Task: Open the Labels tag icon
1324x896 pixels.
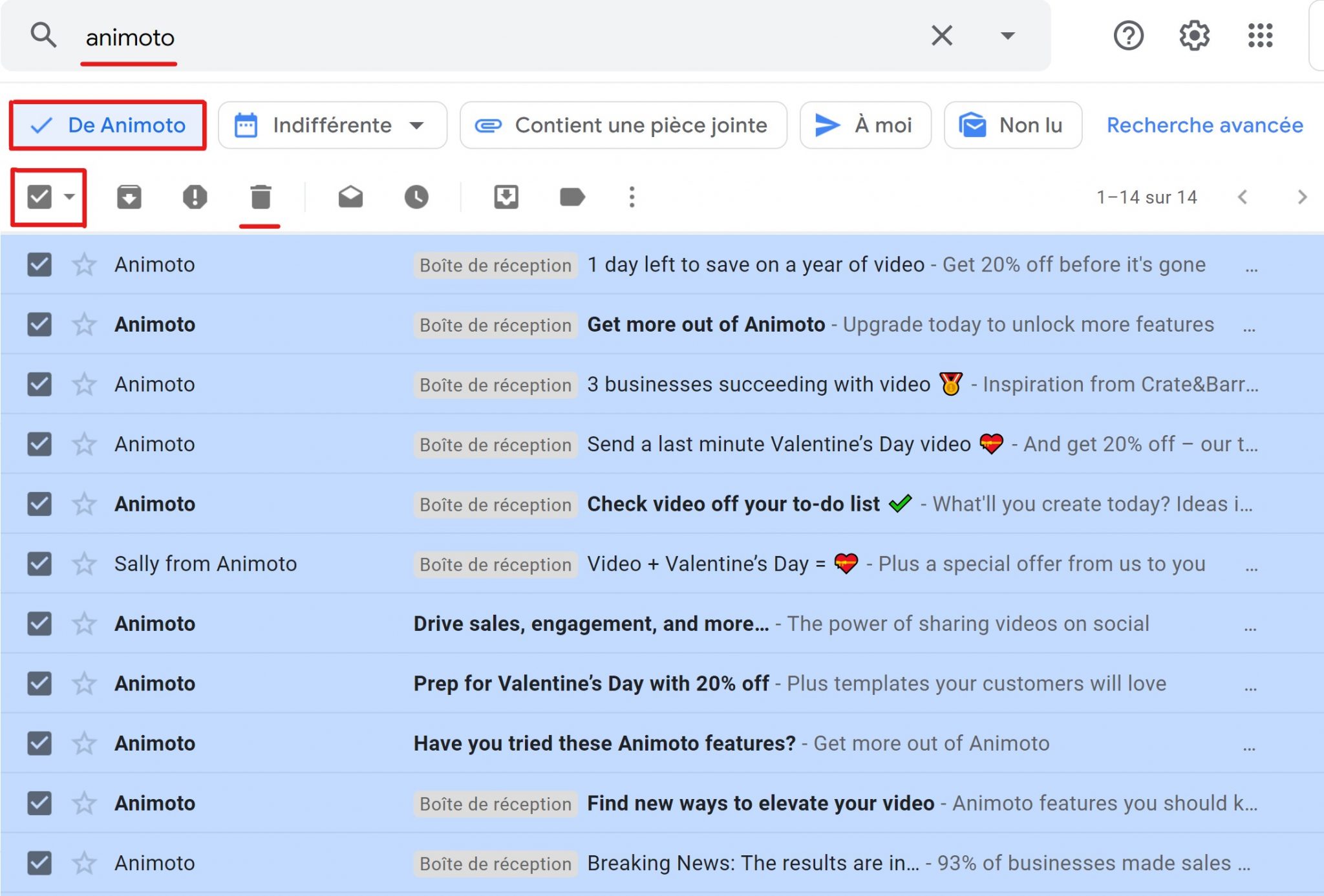Action: pyautogui.click(x=572, y=197)
